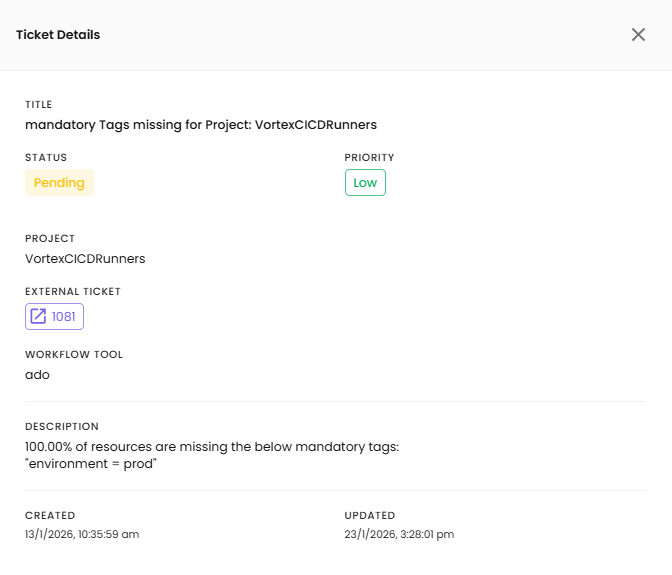Click the "environment = prod" tag text
Viewport: 672px width, 575px height.
point(91,464)
